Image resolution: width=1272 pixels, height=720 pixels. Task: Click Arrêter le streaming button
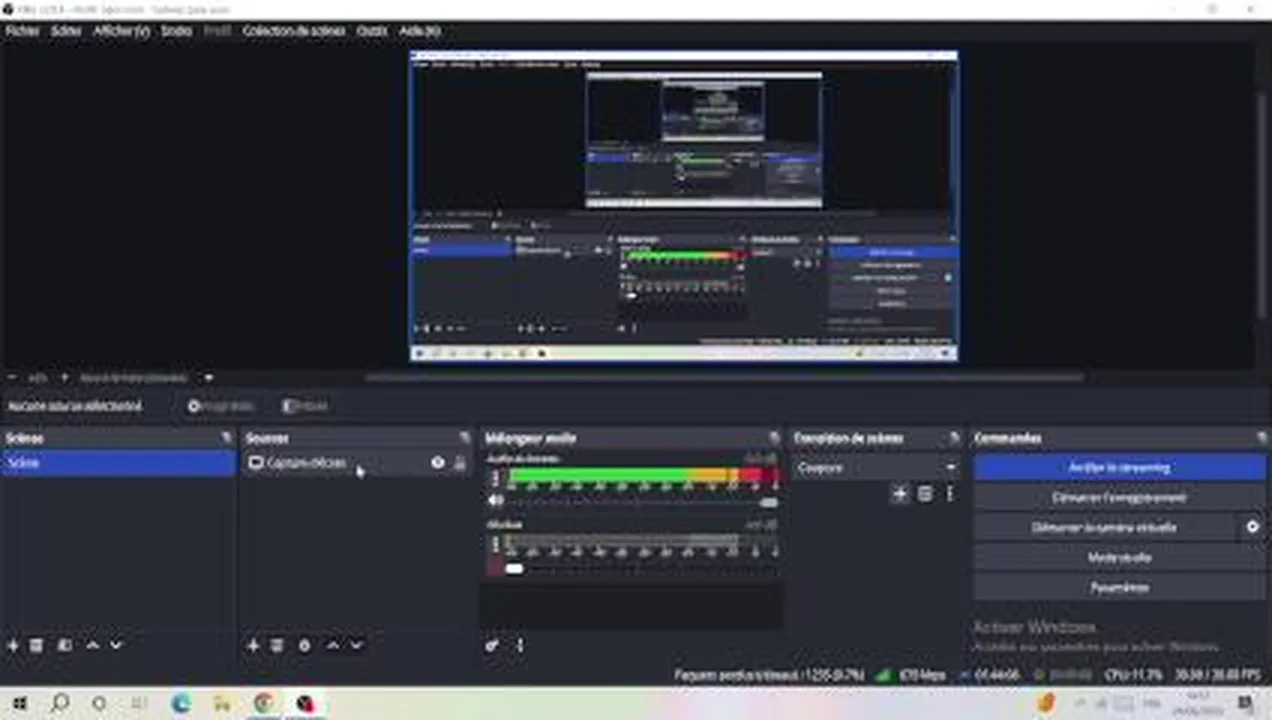coord(1119,467)
